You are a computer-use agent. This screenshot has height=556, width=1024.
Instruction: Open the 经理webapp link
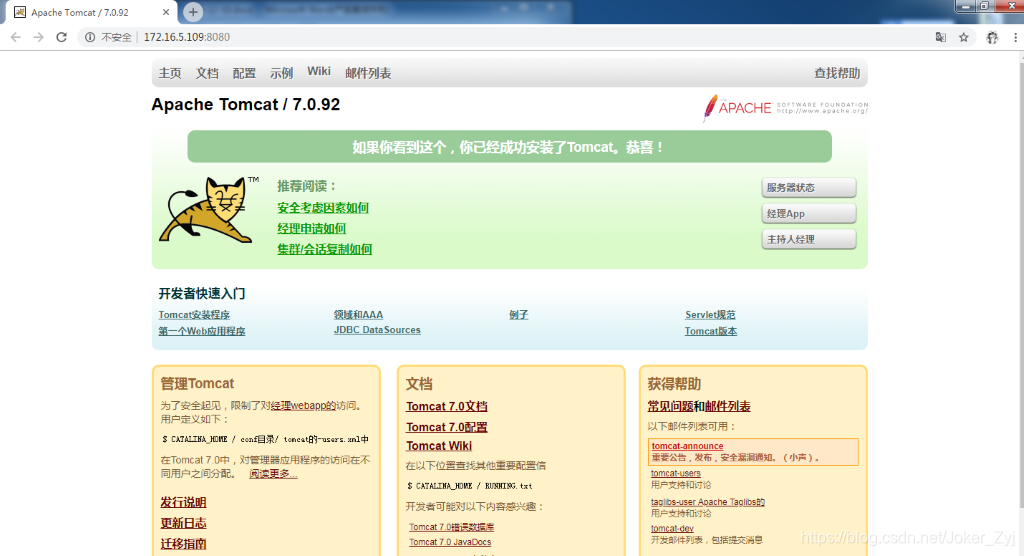(303, 405)
